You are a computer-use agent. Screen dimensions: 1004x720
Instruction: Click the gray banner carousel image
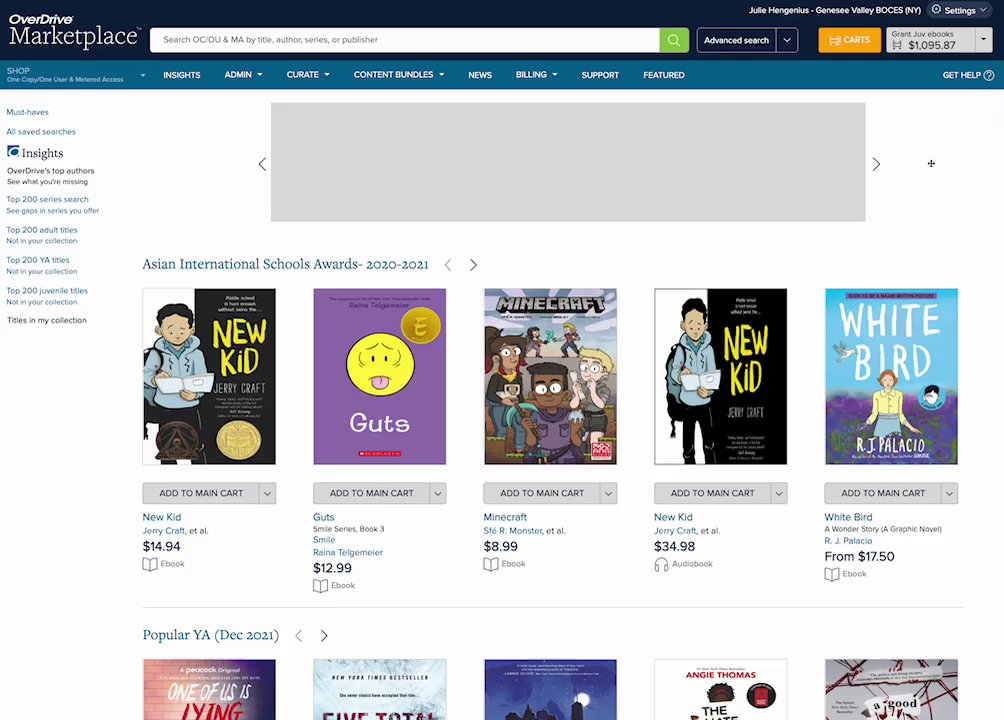(x=568, y=162)
